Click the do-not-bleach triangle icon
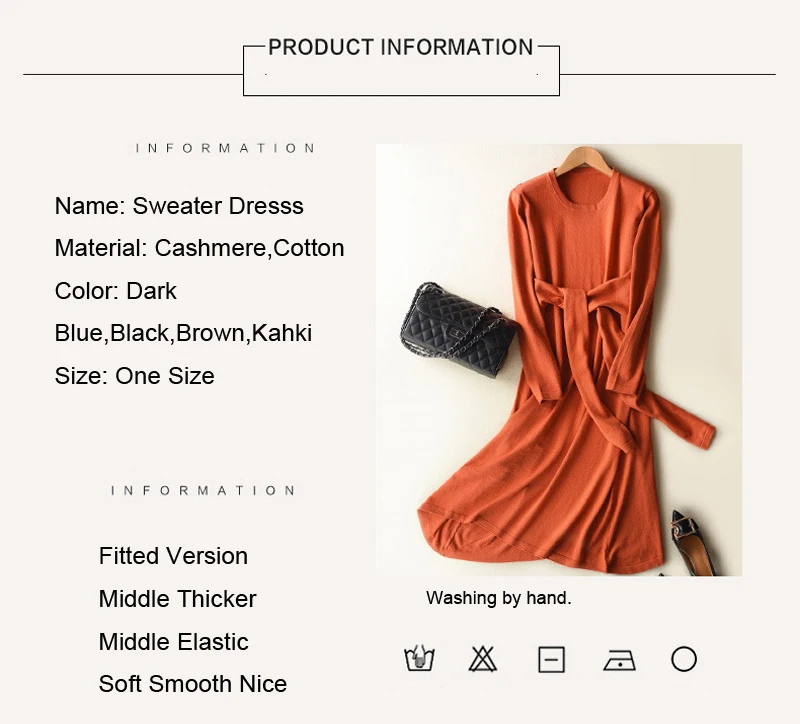The width and height of the screenshot is (800, 724). coord(482,659)
